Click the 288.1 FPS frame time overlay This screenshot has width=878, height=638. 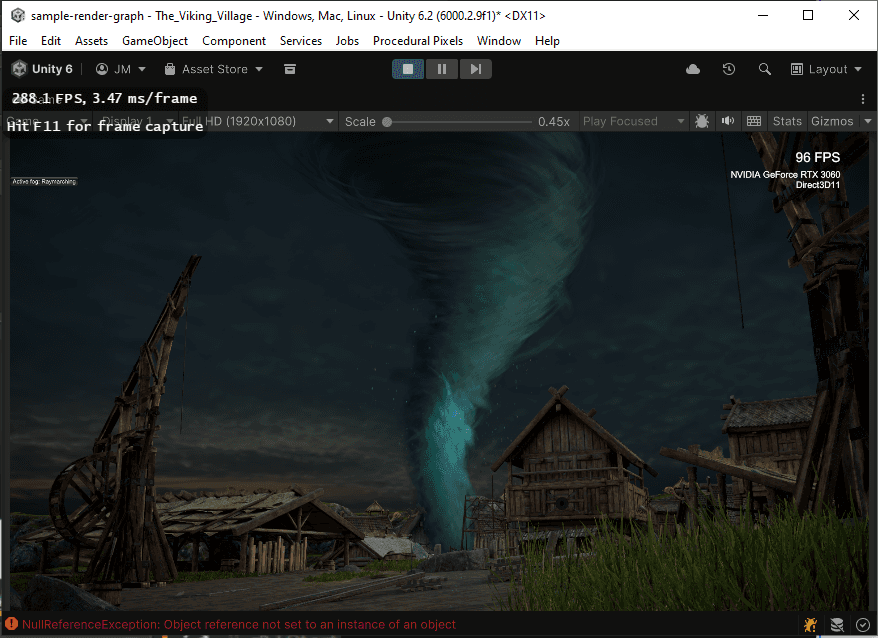click(x=105, y=99)
